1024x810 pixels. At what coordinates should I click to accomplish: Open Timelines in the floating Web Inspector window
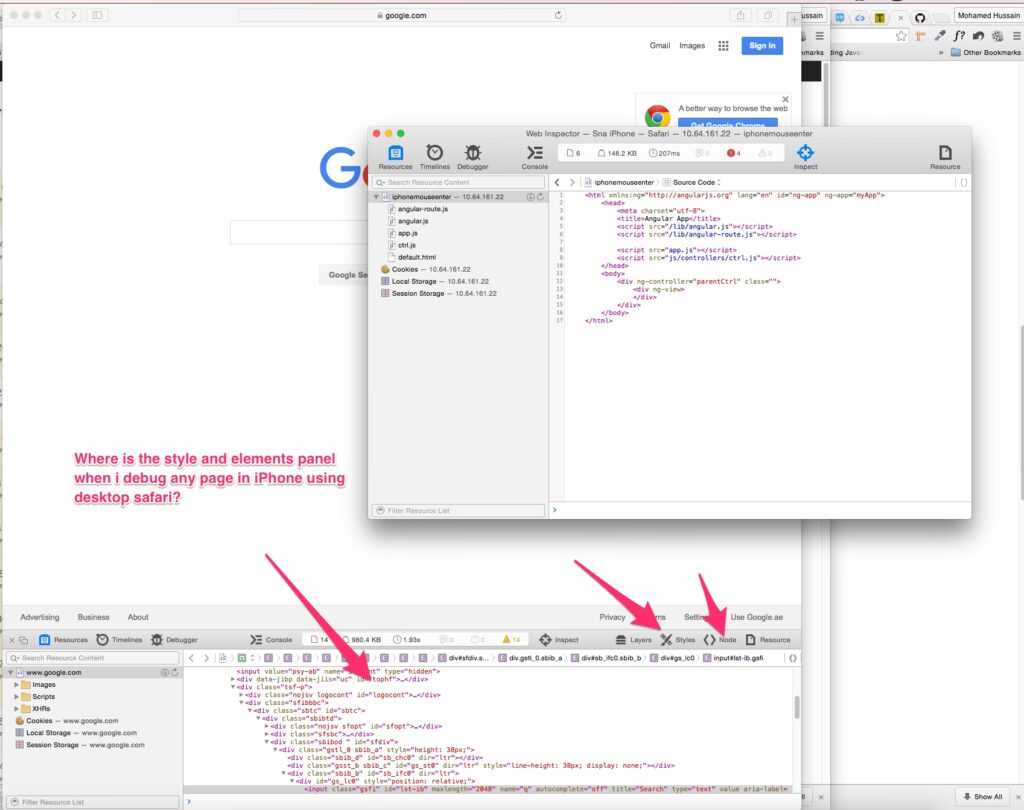point(434,154)
